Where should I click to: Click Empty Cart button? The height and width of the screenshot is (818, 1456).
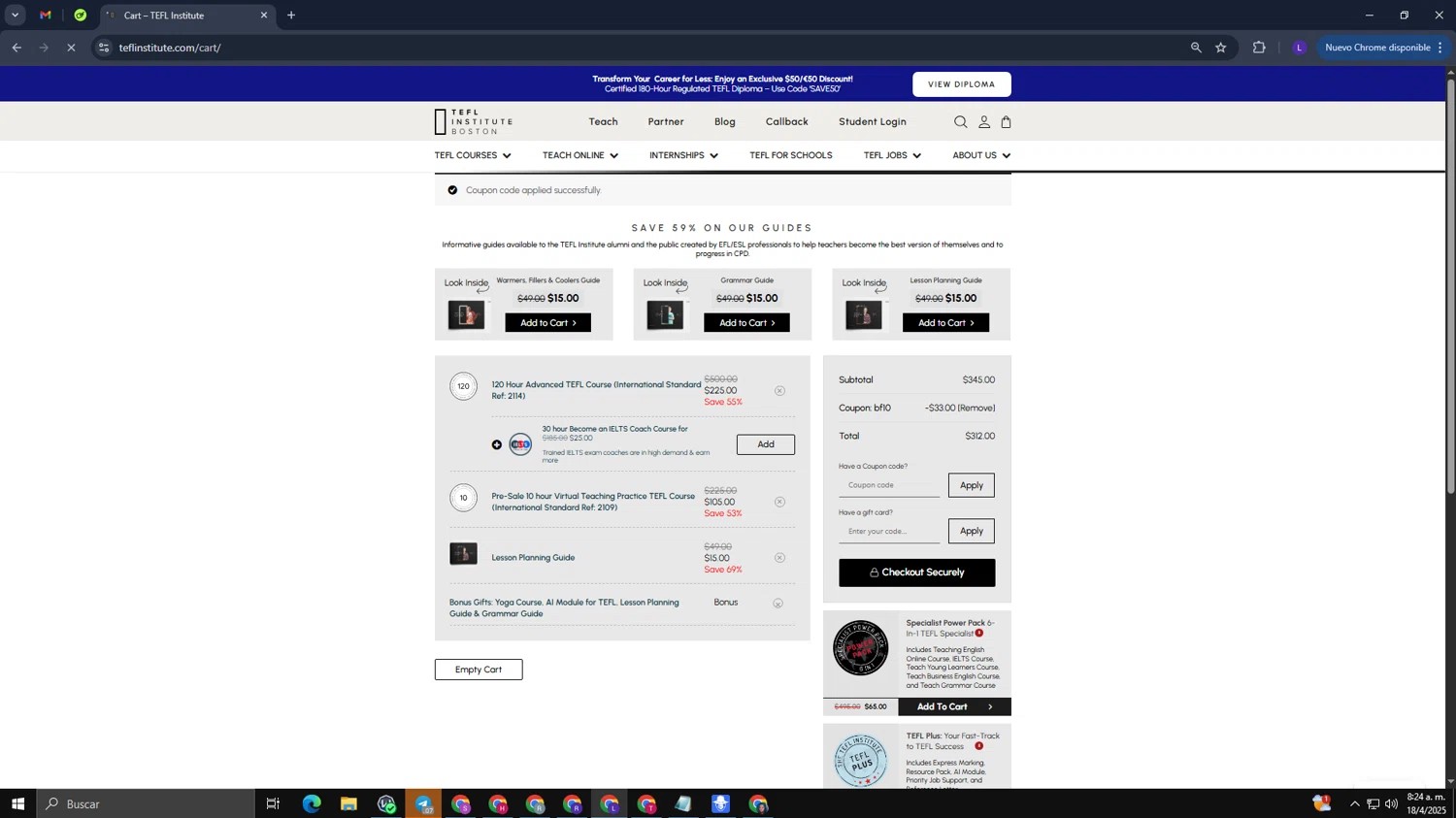pyautogui.click(x=479, y=670)
